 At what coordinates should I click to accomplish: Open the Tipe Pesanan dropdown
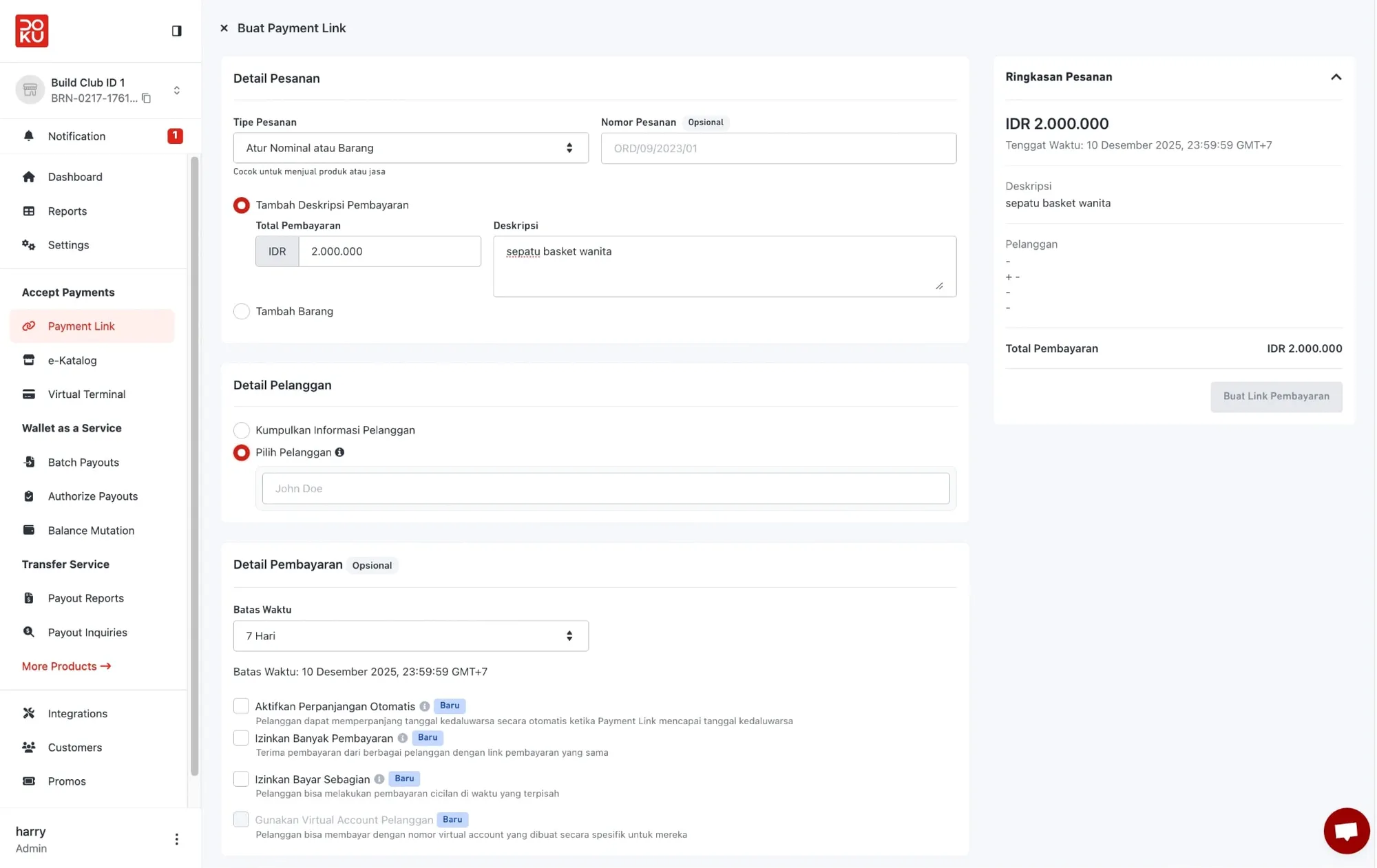pyautogui.click(x=410, y=148)
